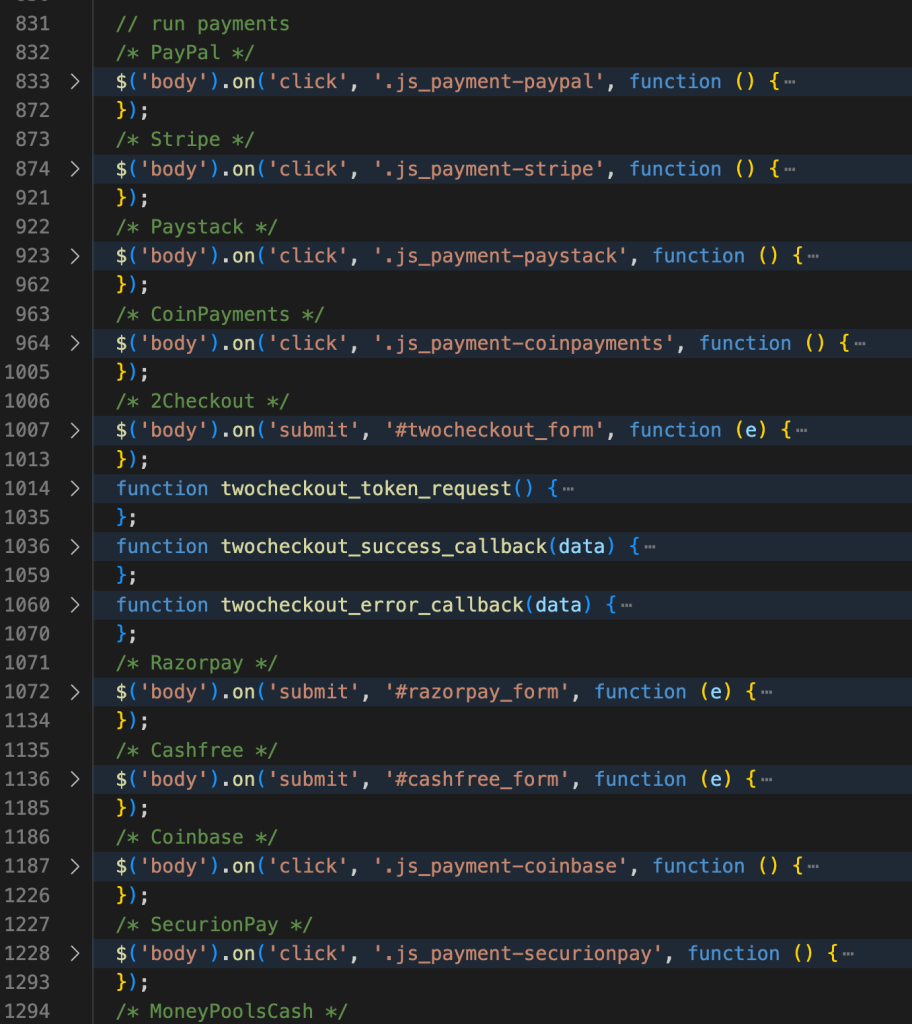Click the '/* CoinPayments */' comment
912x1024 pixels.
pyautogui.click(x=220, y=315)
